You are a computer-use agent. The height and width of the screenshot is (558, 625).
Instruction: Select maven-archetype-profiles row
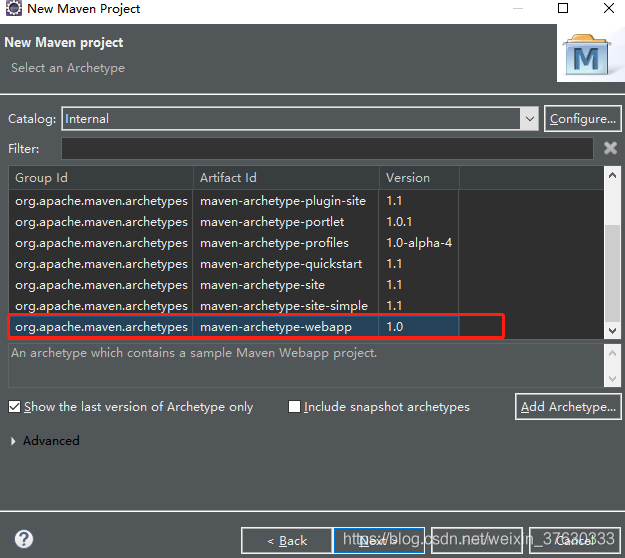(306, 243)
